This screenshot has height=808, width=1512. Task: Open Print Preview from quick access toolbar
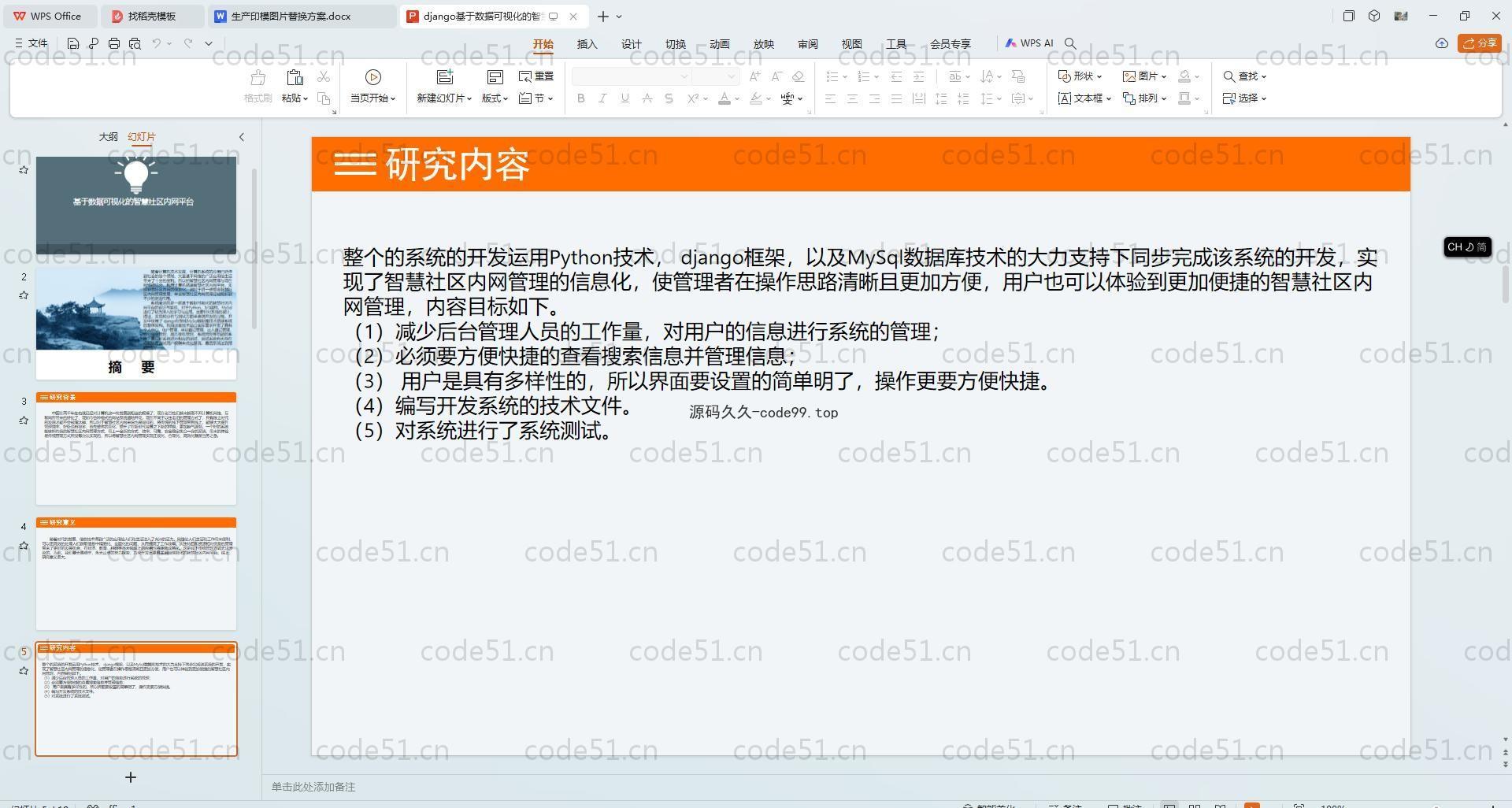[x=135, y=44]
